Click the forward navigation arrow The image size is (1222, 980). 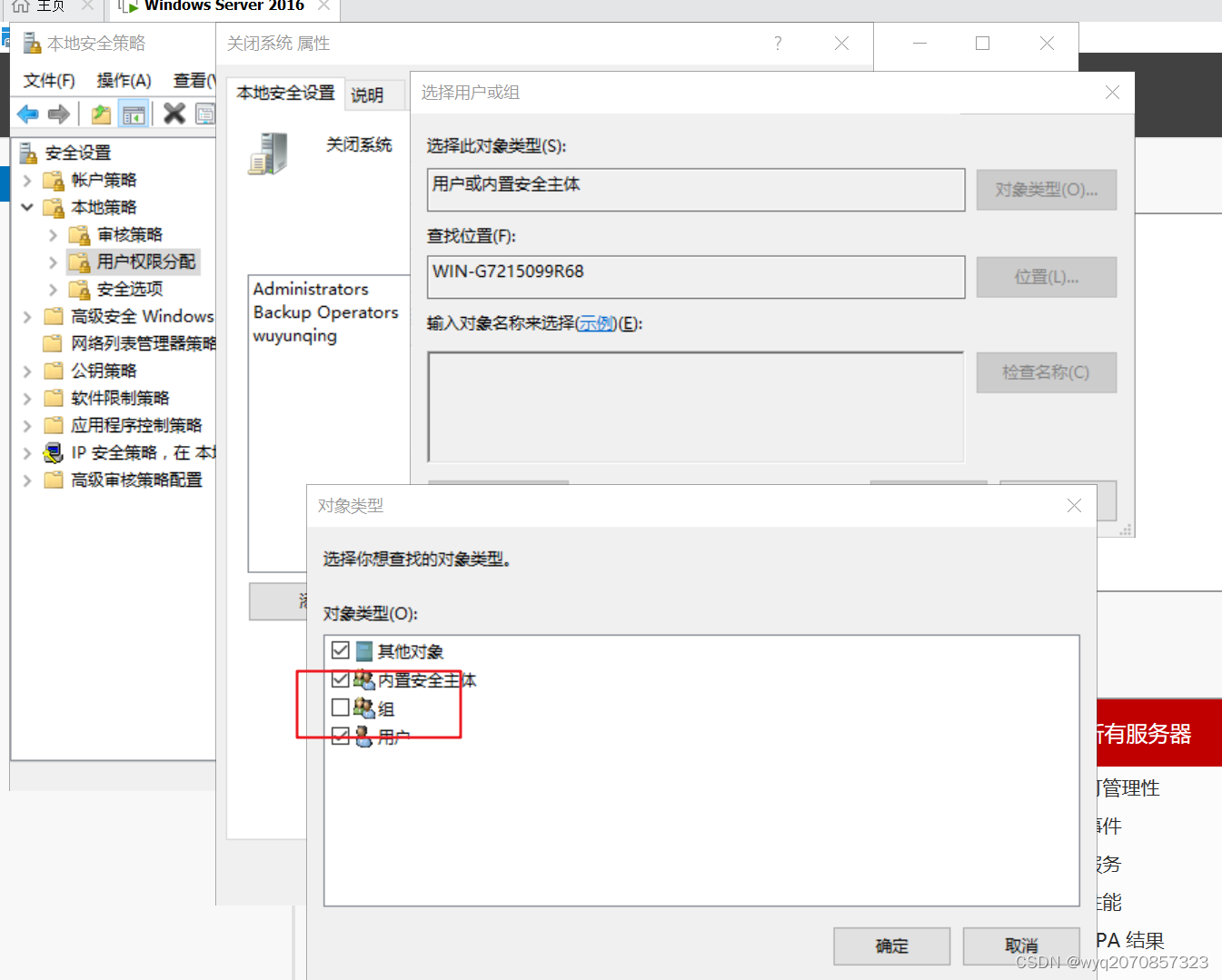click(58, 114)
